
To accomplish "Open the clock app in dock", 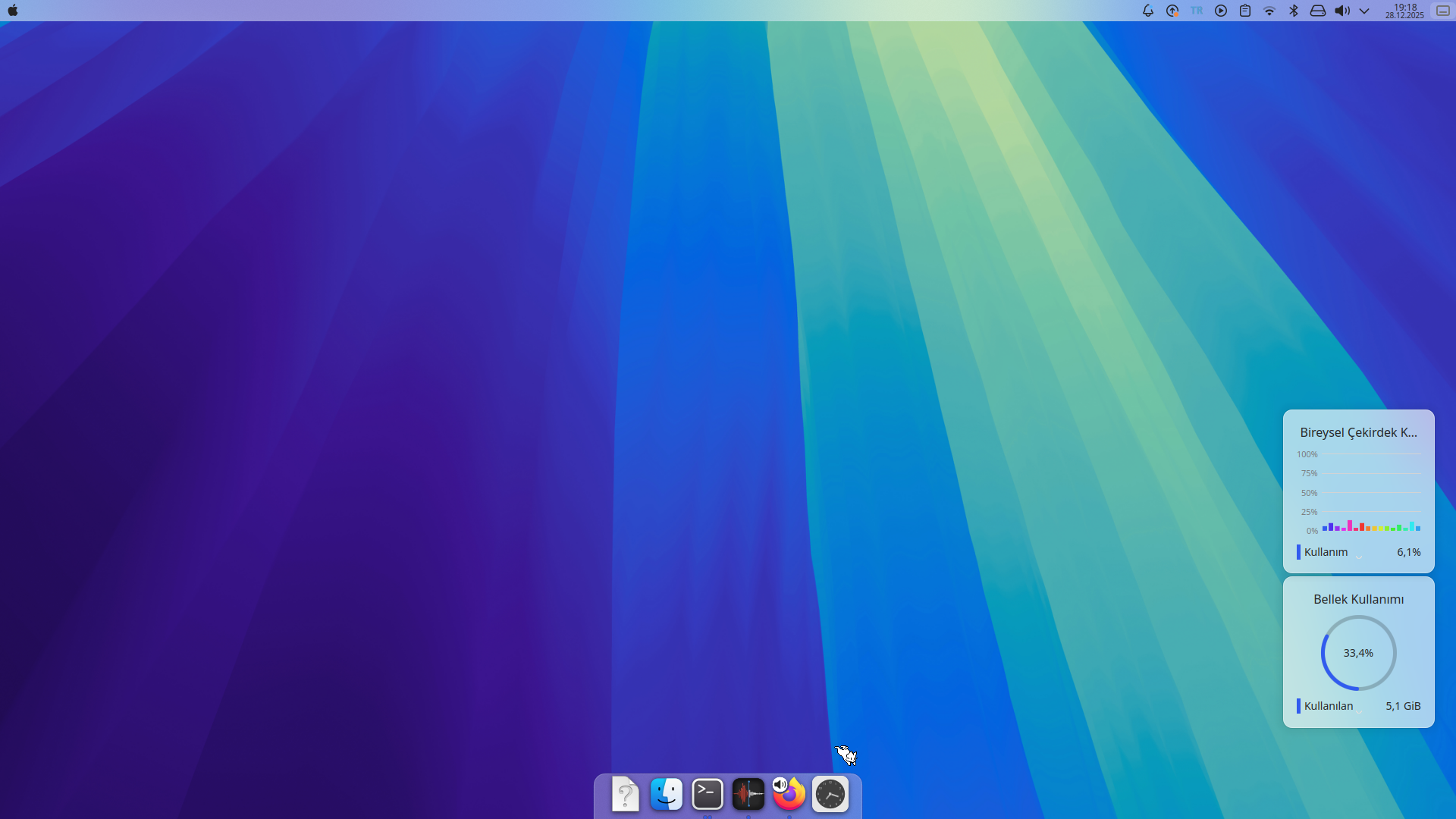I will point(830,795).
